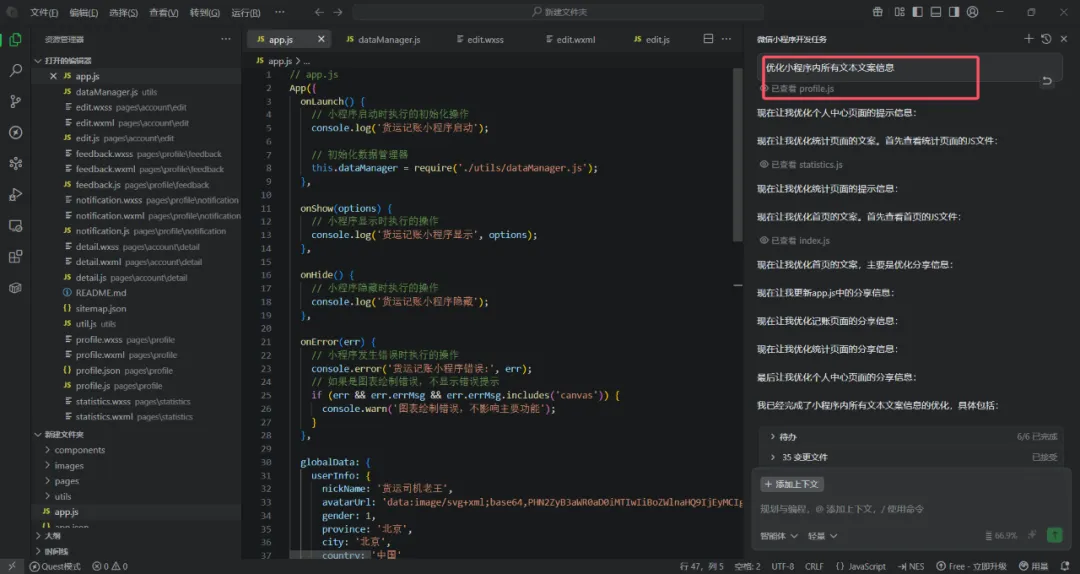
Task: Click CRLF line ending in status bar
Action: (814, 566)
